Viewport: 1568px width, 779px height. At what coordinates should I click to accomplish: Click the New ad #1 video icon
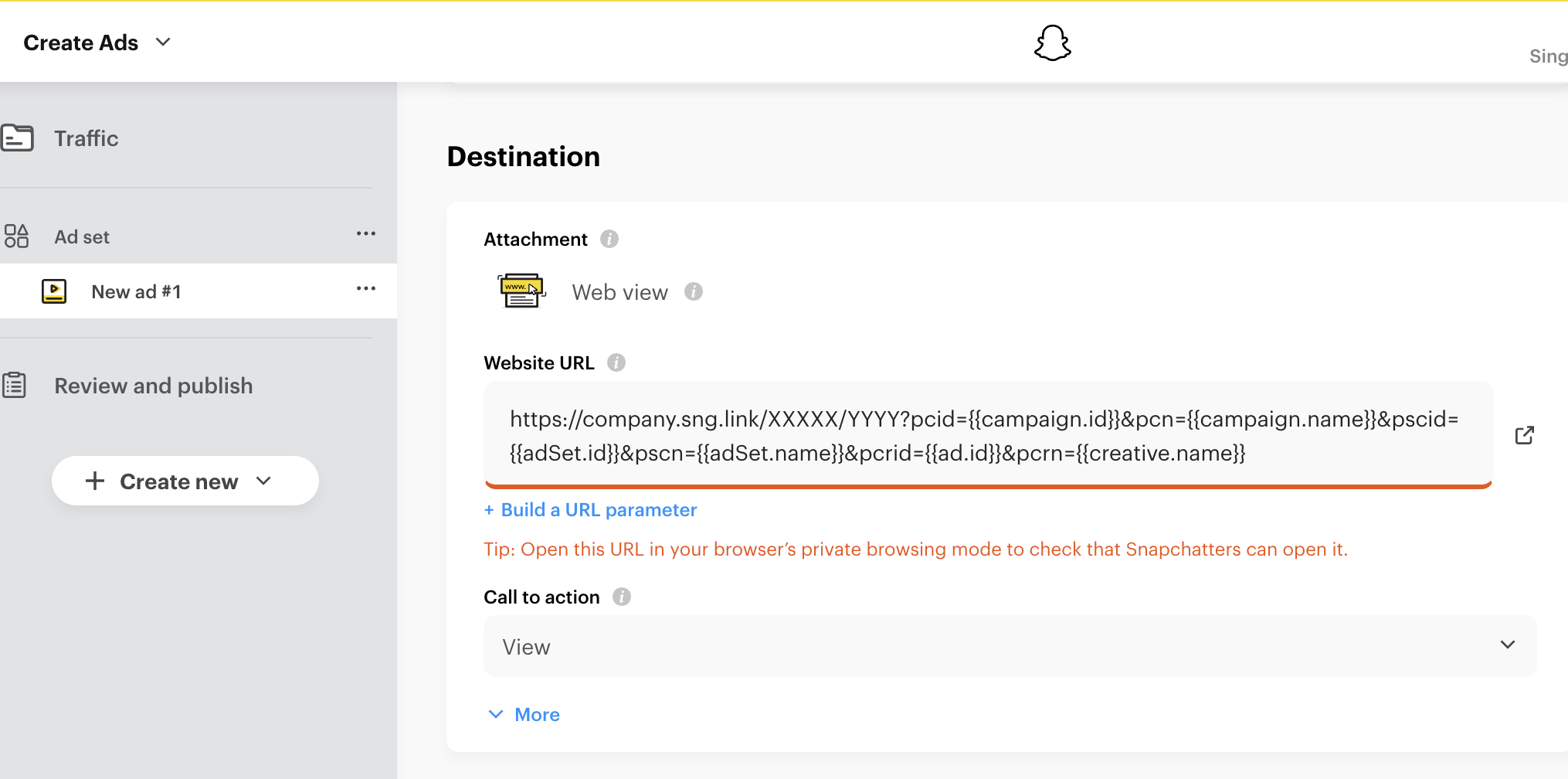pyautogui.click(x=54, y=291)
